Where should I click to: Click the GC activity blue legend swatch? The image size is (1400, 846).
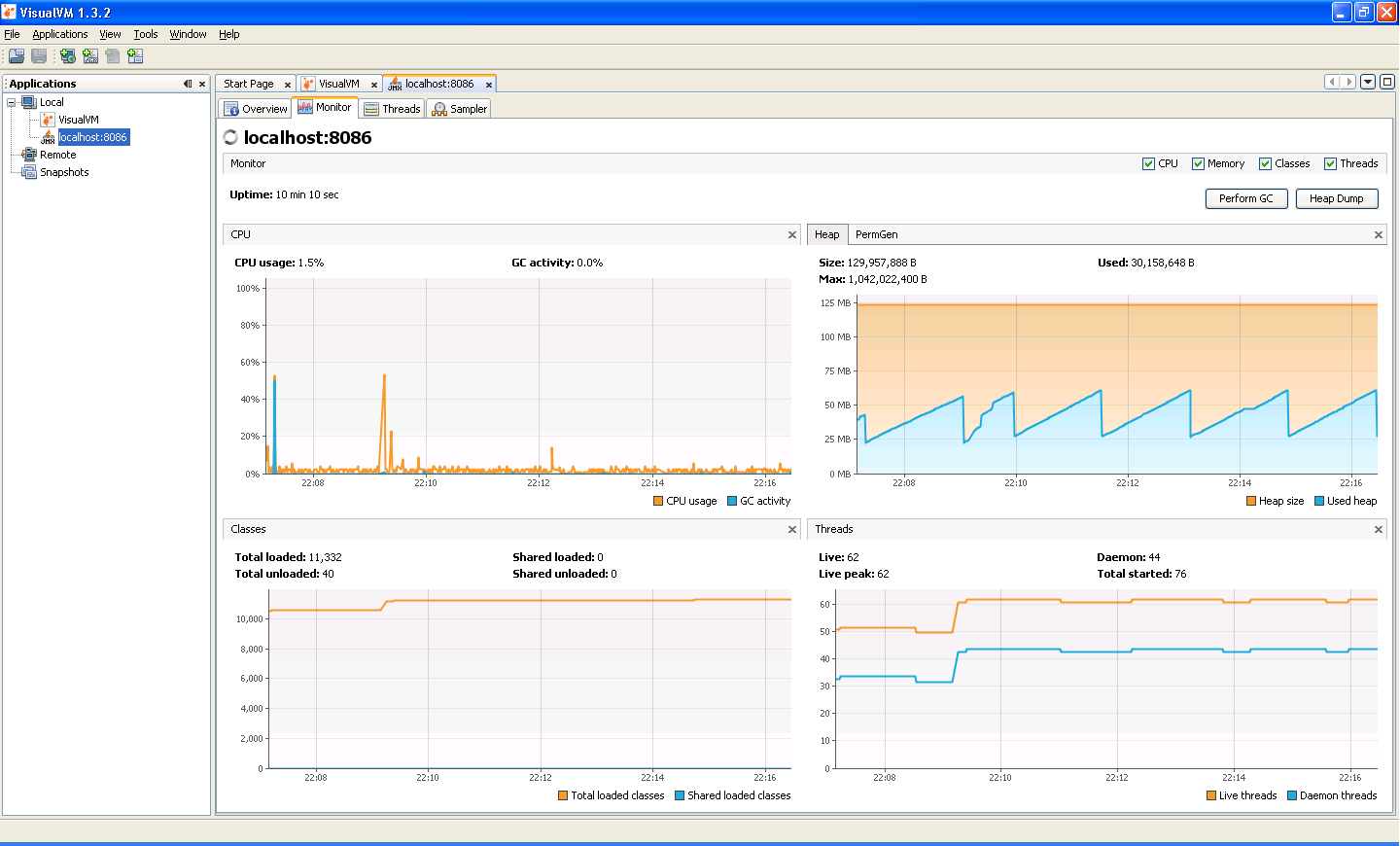(x=732, y=502)
